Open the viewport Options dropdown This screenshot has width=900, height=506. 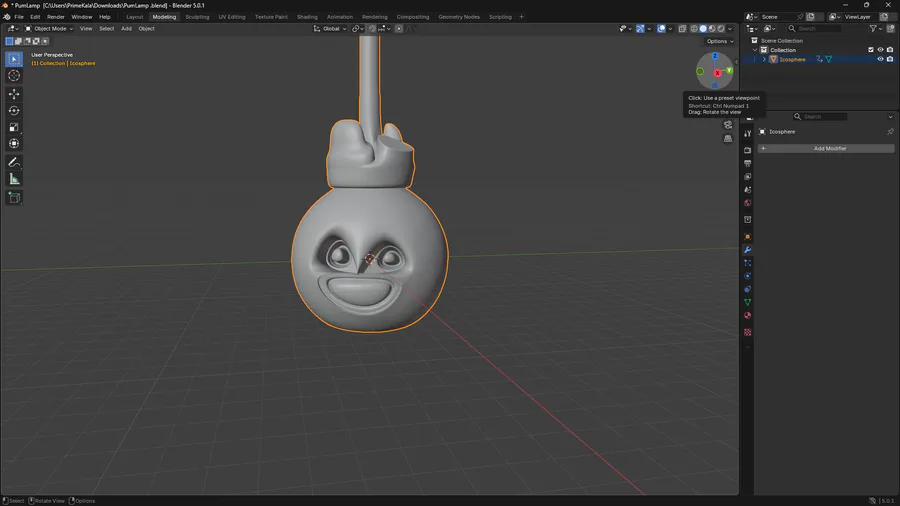click(720, 41)
